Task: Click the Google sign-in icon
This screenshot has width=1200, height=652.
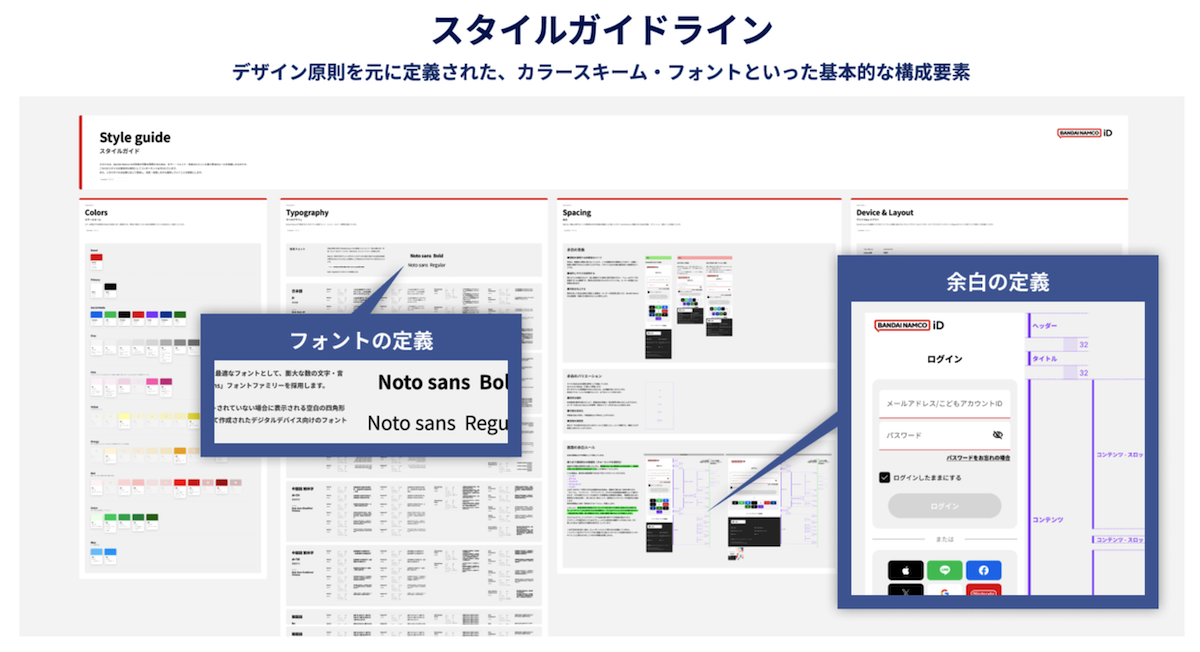Action: point(944,592)
